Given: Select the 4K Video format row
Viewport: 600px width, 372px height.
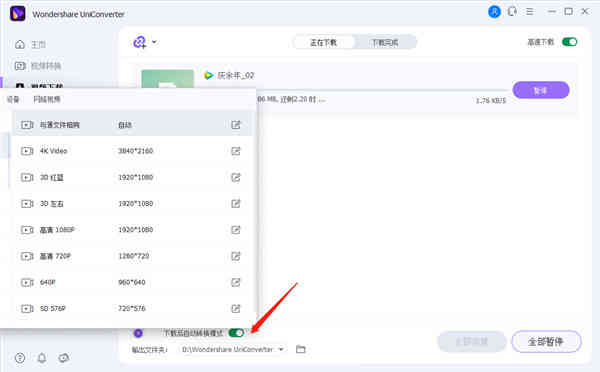Looking at the screenshot, I should coord(132,151).
